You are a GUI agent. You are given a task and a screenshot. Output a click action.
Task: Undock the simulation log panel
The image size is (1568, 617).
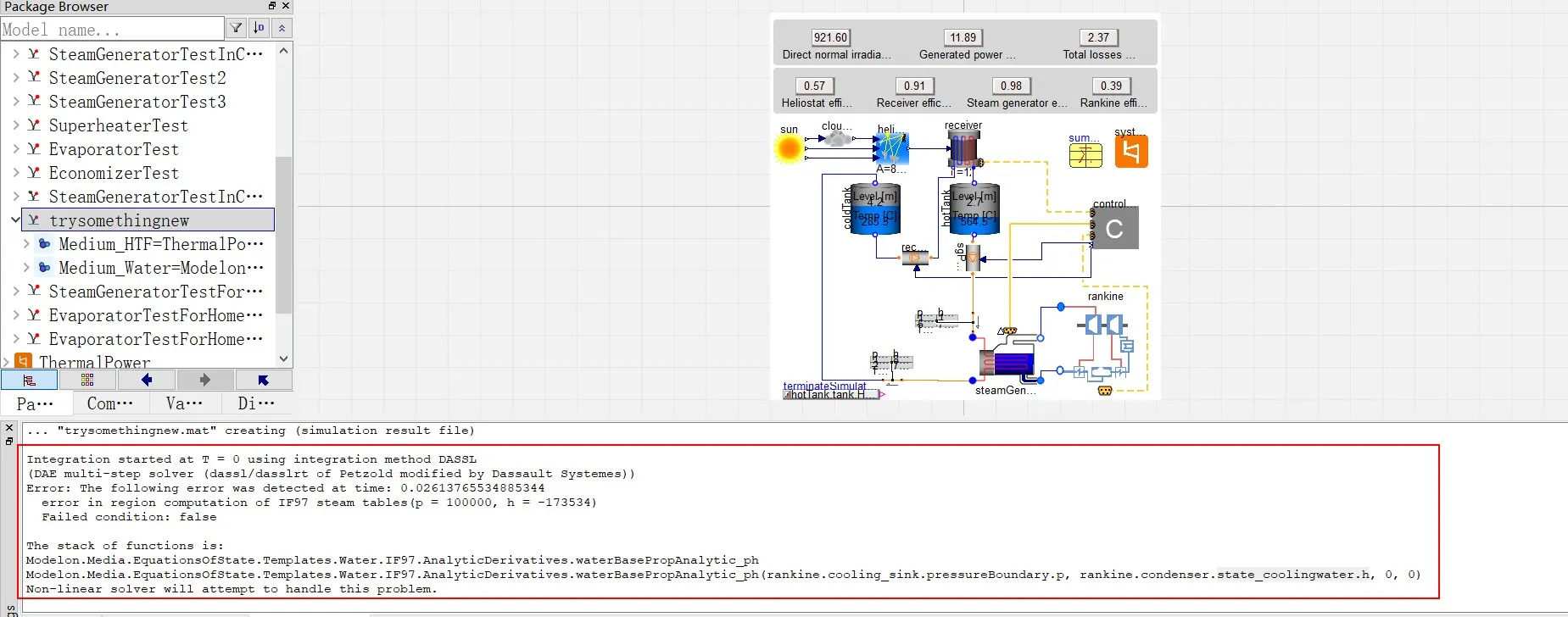(9, 441)
